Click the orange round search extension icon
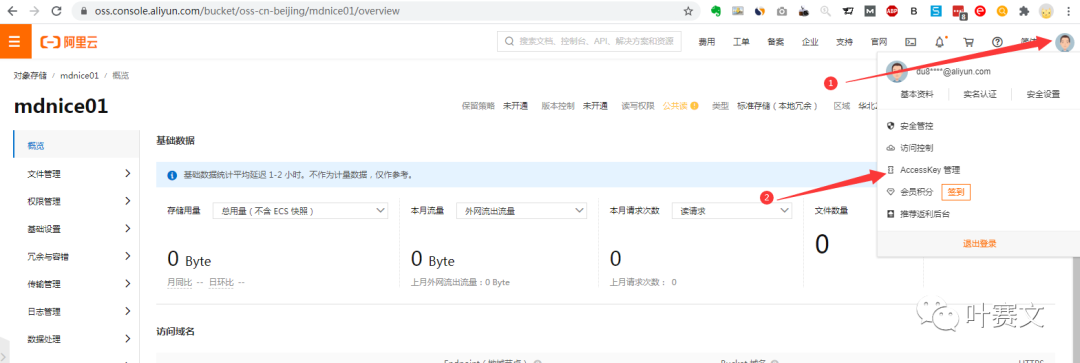This screenshot has height=363, width=1080. 1002,11
